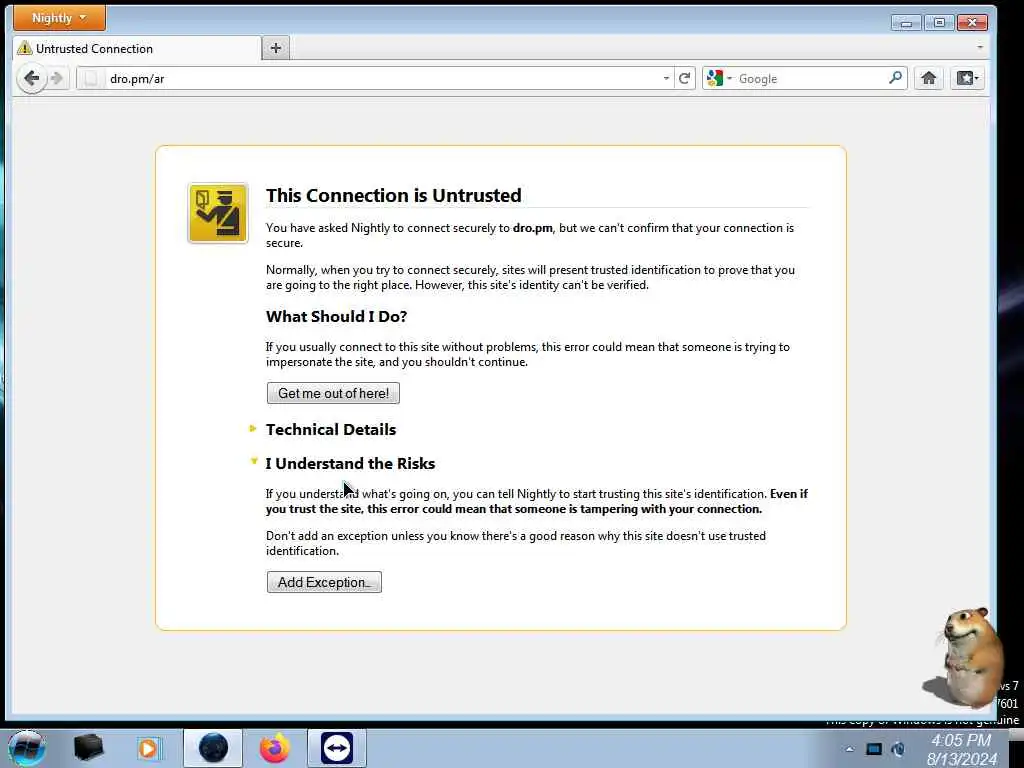Click the search magnifier icon
The width and height of the screenshot is (1024, 768).
click(x=896, y=78)
